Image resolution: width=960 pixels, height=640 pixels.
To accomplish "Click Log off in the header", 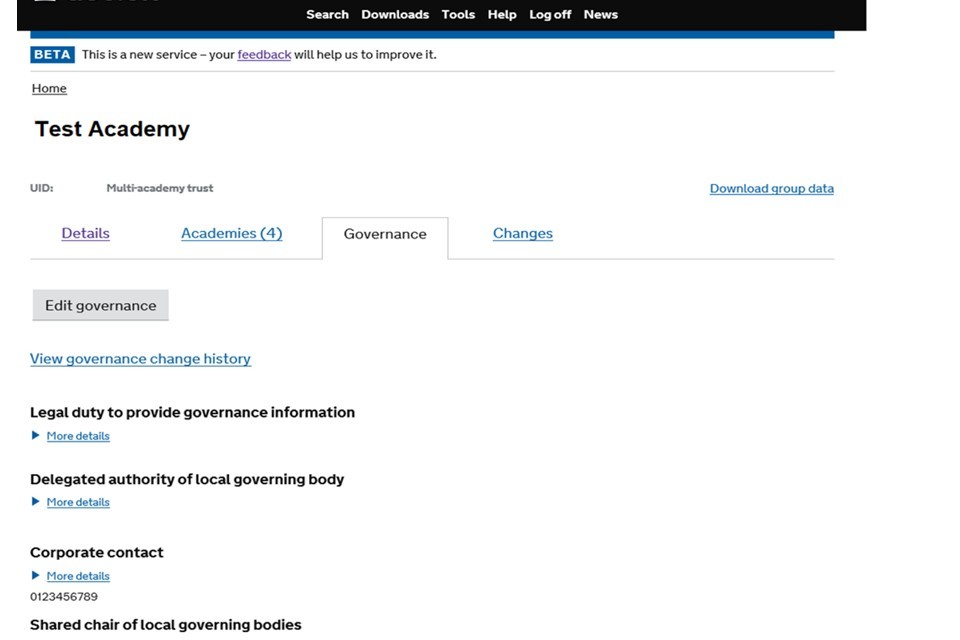I will coord(550,15).
